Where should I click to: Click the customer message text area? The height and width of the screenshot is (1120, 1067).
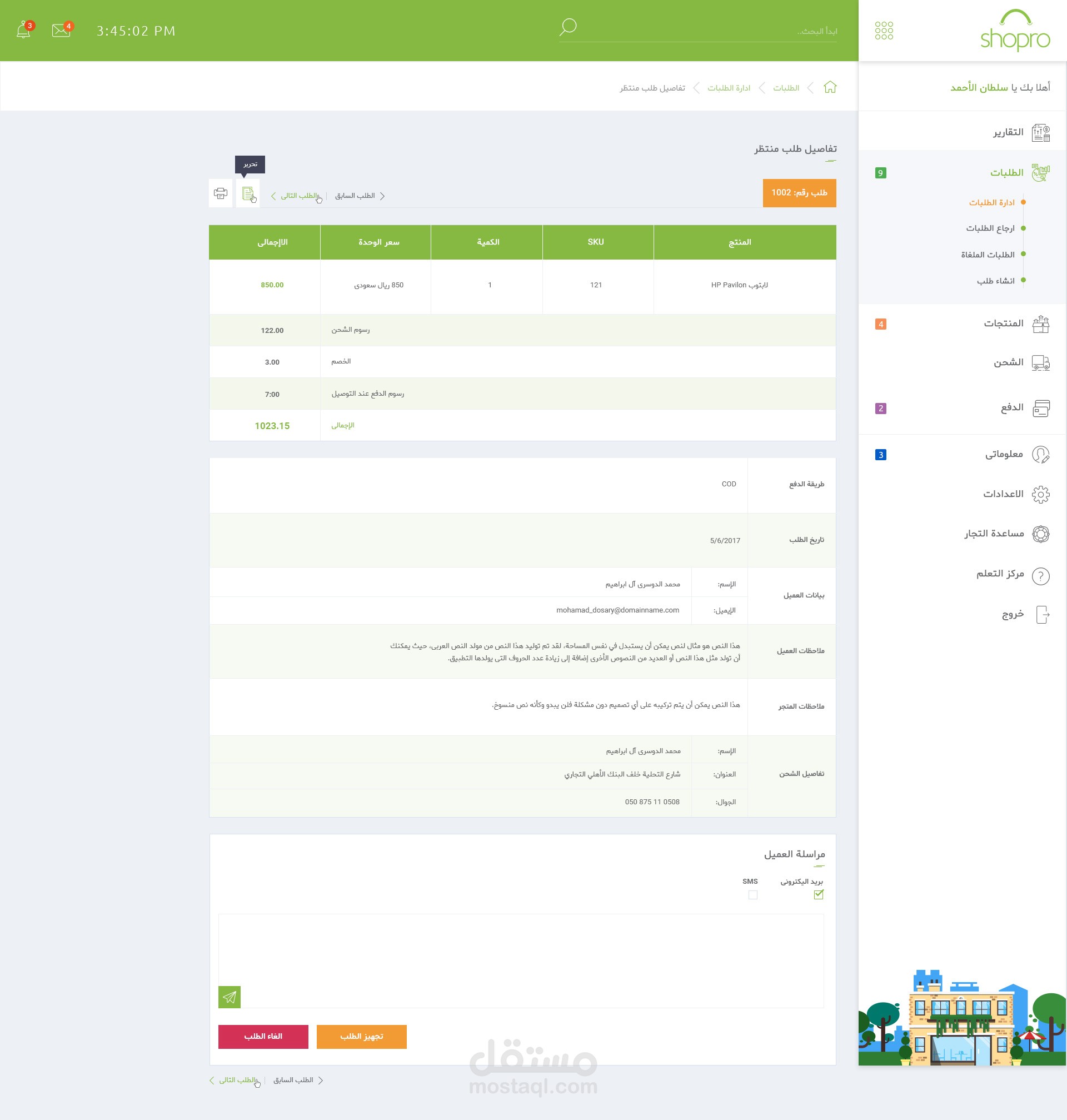coord(520,955)
